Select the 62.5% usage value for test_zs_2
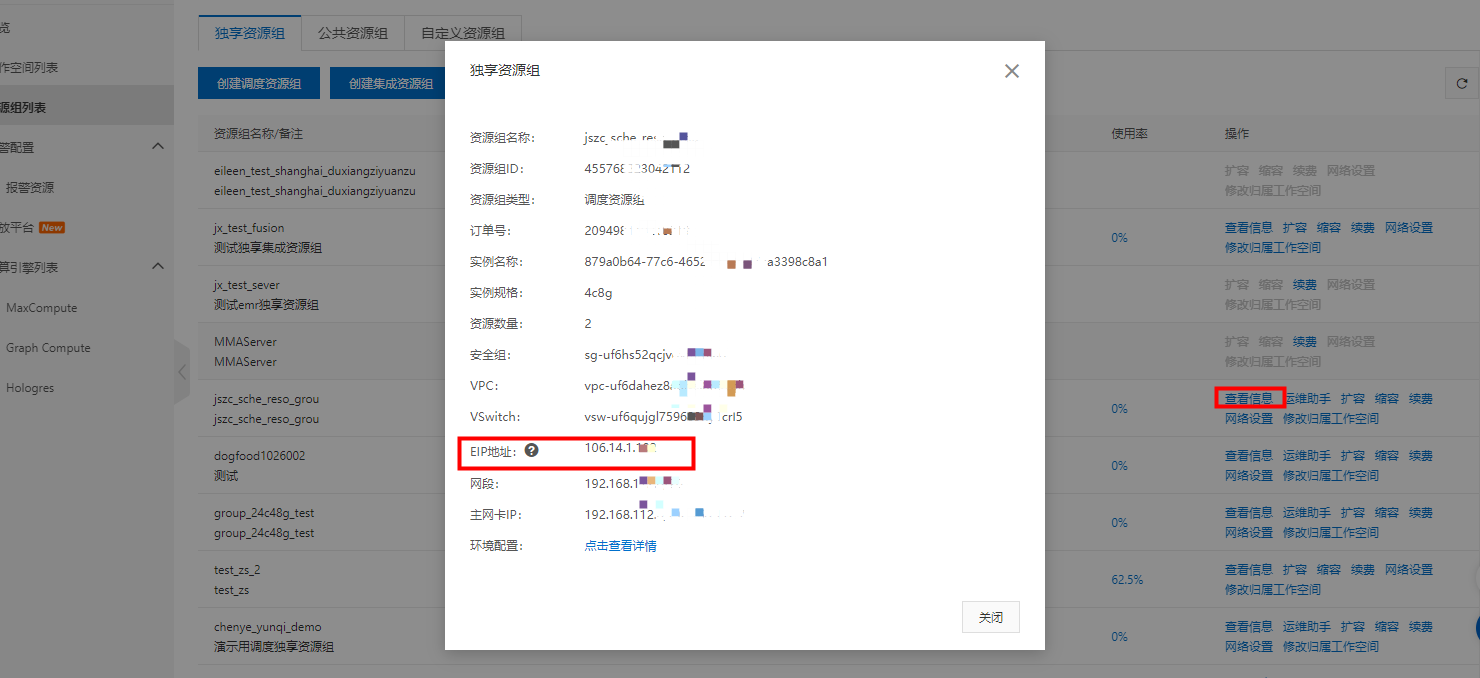Image resolution: width=1480 pixels, height=678 pixels. tap(1127, 580)
